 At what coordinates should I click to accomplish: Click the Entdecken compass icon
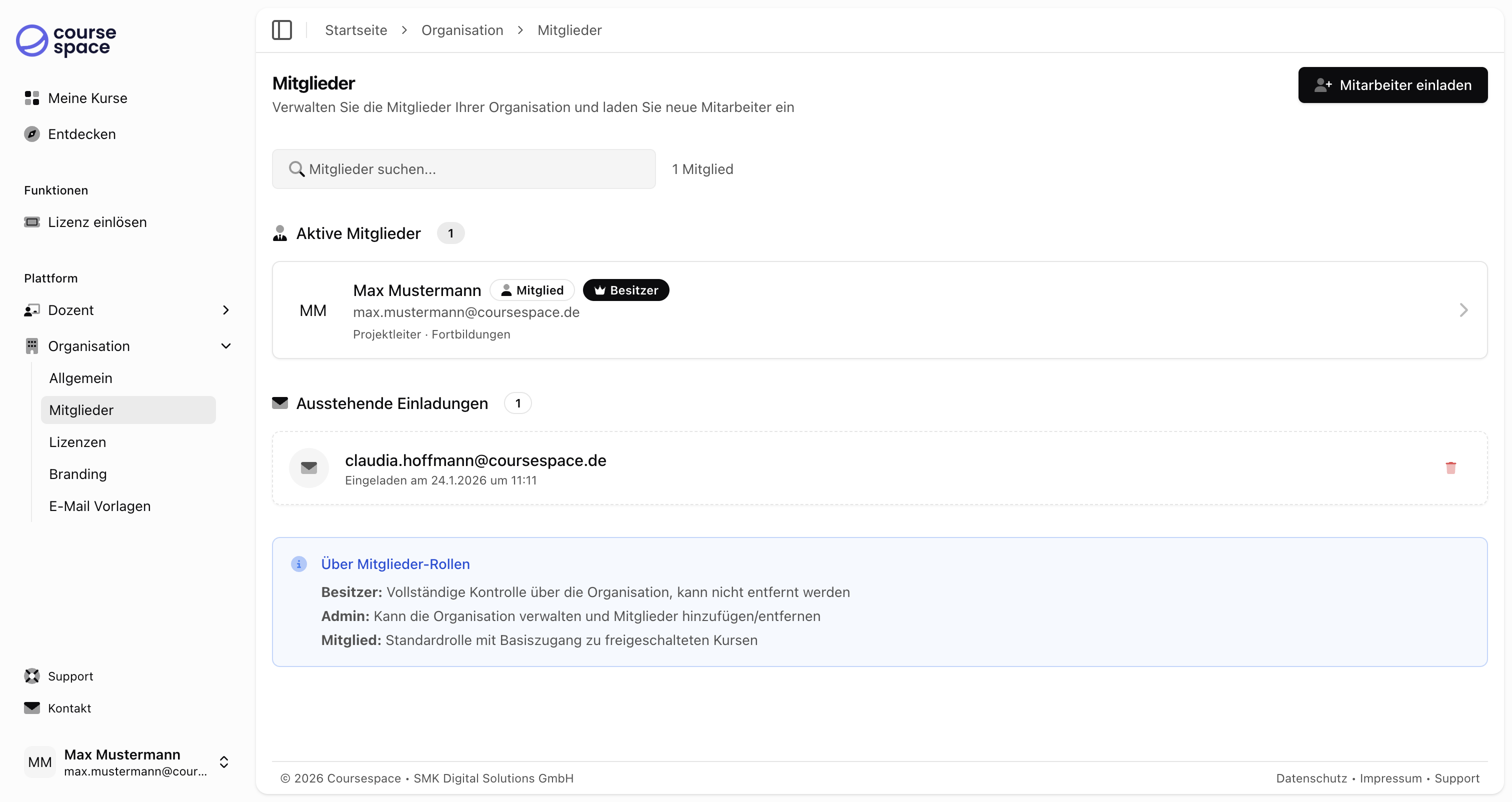click(31, 134)
